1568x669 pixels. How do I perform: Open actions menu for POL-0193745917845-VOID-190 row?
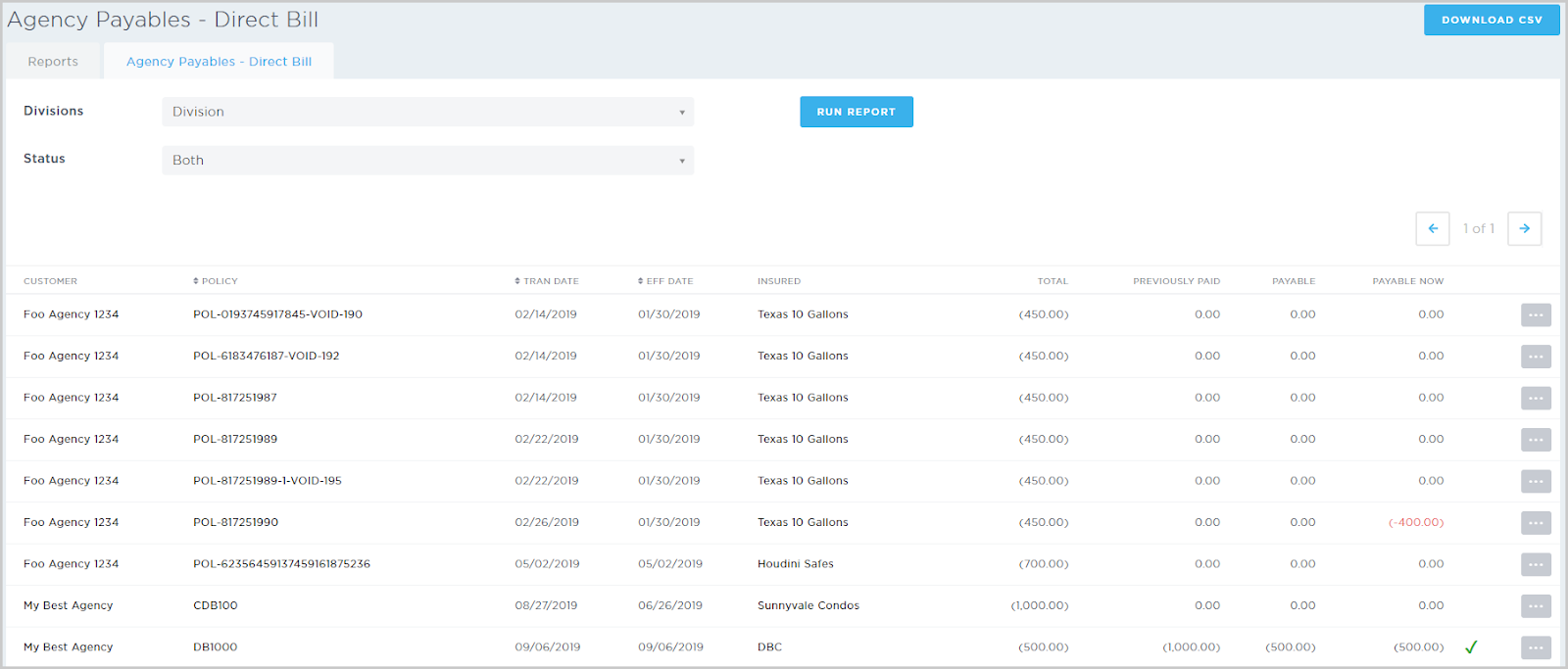click(1535, 314)
